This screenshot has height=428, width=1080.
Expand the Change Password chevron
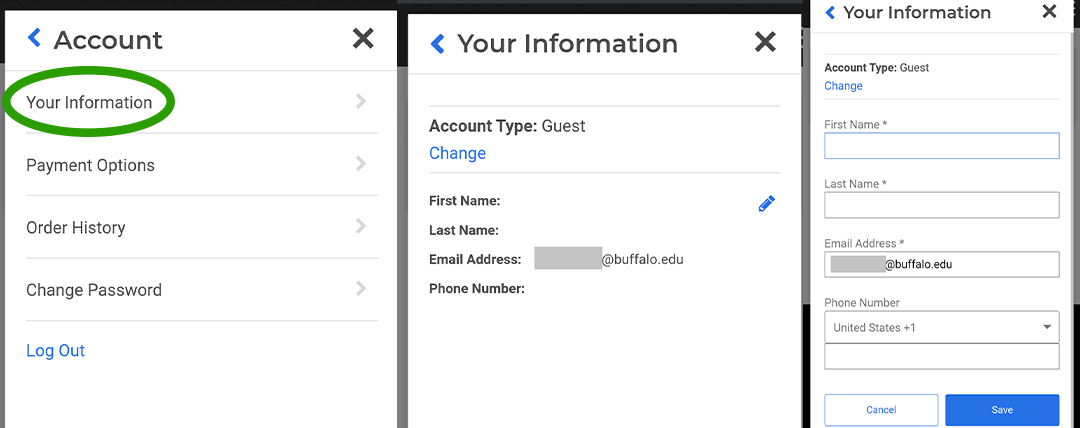[x=361, y=288]
